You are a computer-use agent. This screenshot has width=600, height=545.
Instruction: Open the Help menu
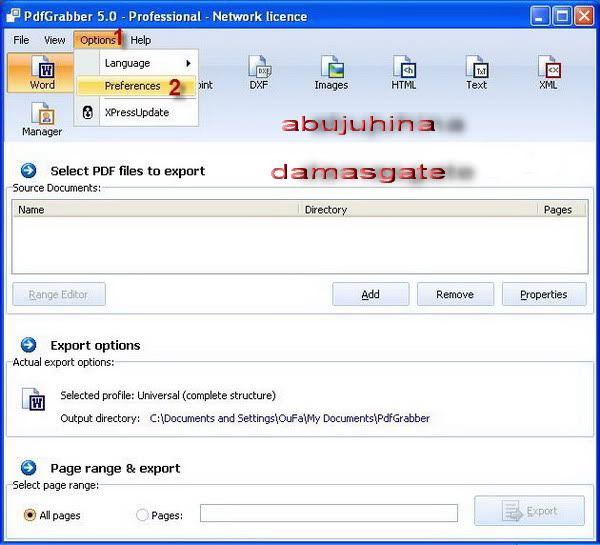click(140, 40)
